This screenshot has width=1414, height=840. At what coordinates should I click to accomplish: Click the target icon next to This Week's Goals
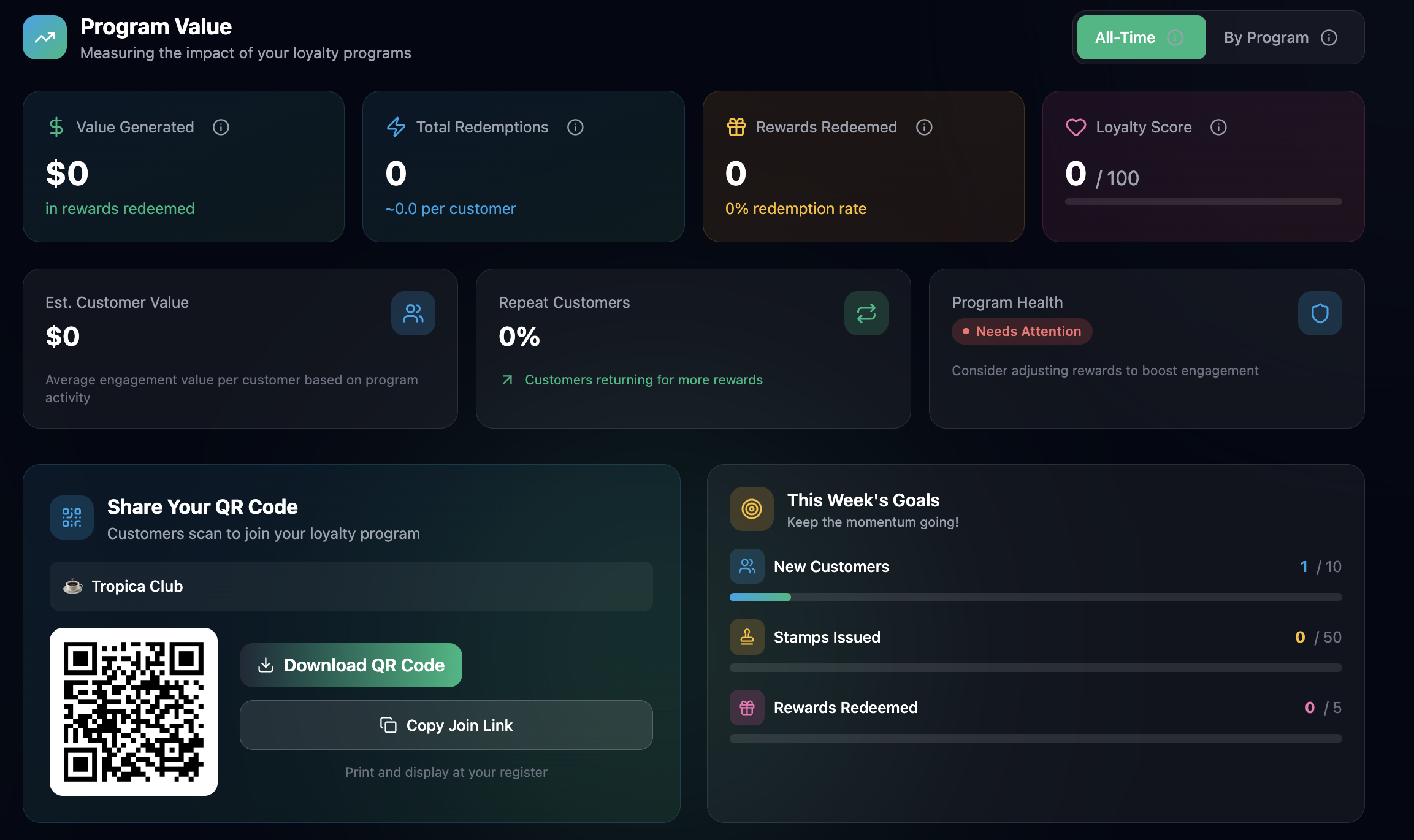751,508
